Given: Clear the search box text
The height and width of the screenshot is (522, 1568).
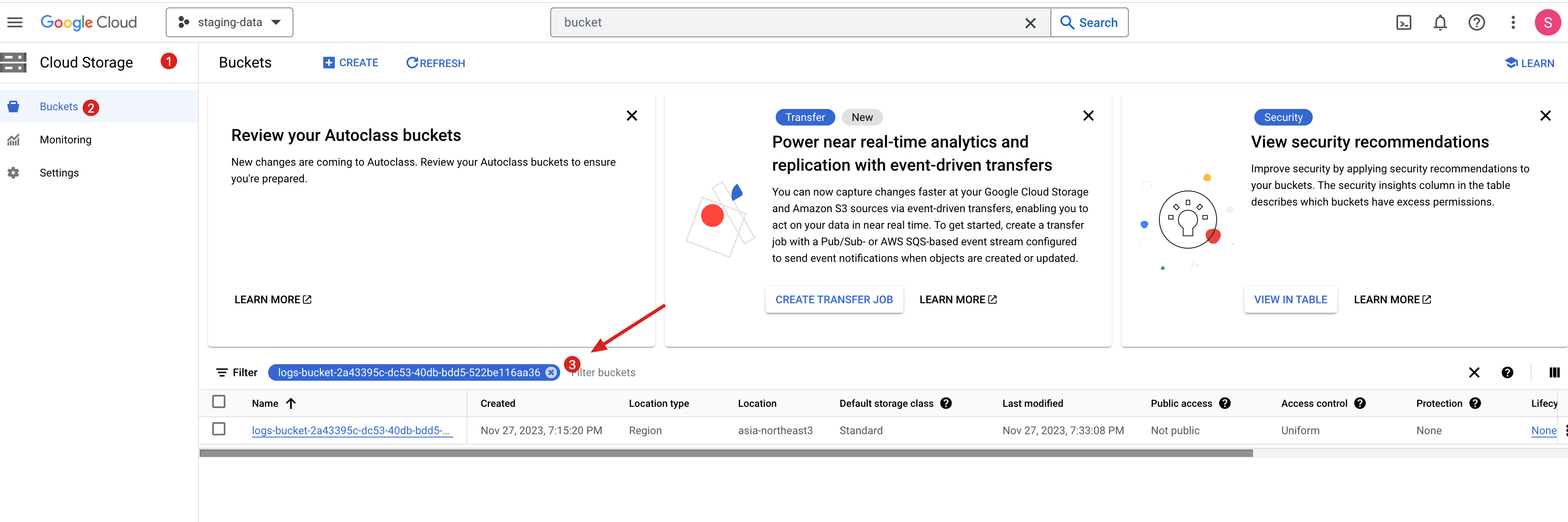Looking at the screenshot, I should [1030, 23].
